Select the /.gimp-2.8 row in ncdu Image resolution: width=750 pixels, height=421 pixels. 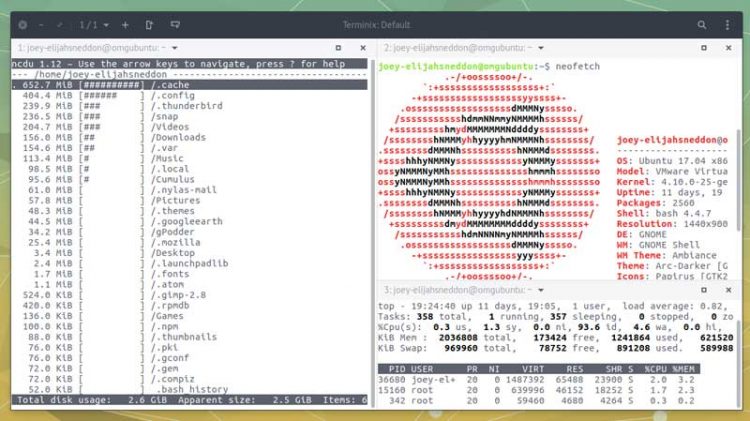click(x=190, y=295)
